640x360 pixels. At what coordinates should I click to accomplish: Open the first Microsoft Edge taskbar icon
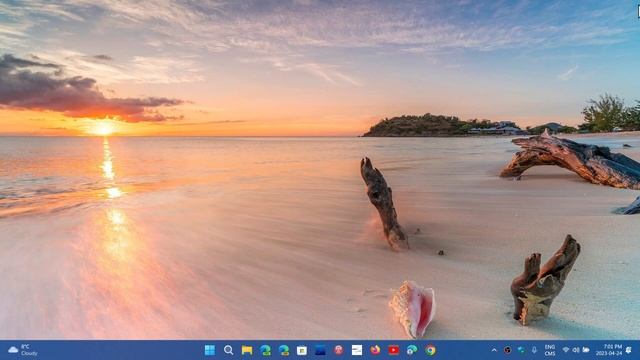[265, 350]
